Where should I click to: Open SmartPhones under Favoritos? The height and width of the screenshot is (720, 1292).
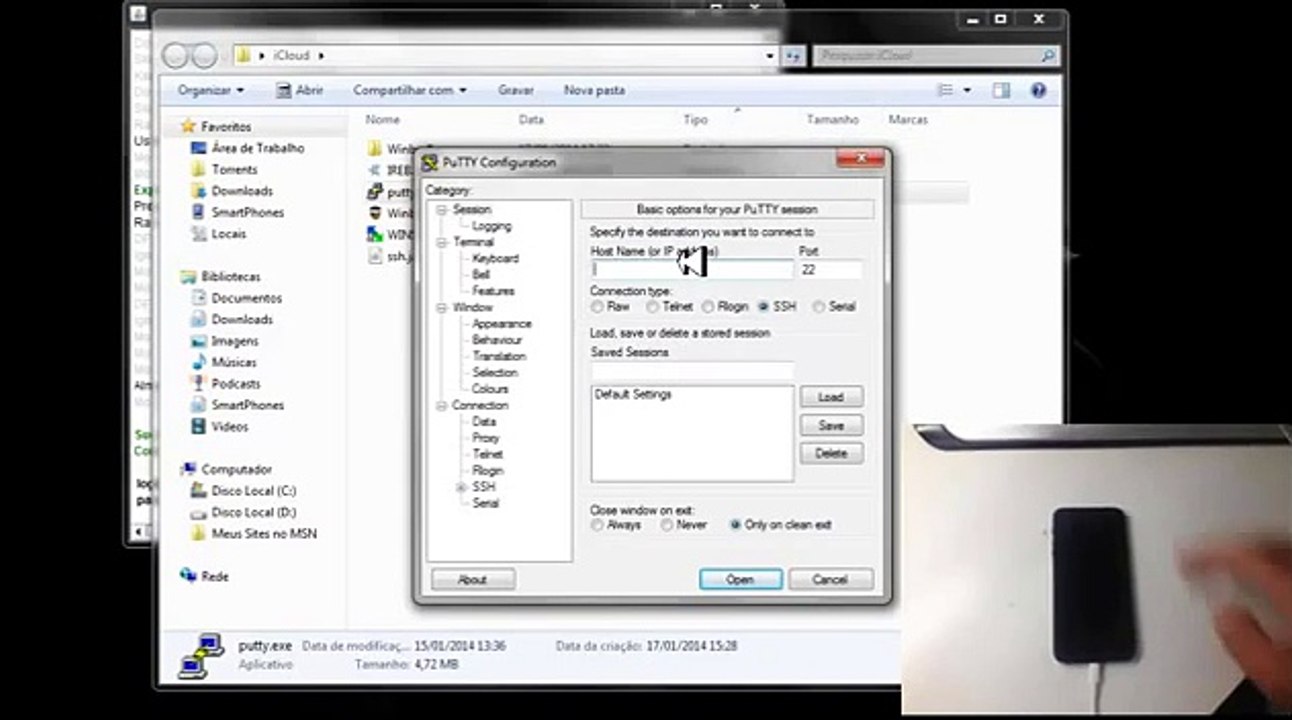(x=247, y=213)
